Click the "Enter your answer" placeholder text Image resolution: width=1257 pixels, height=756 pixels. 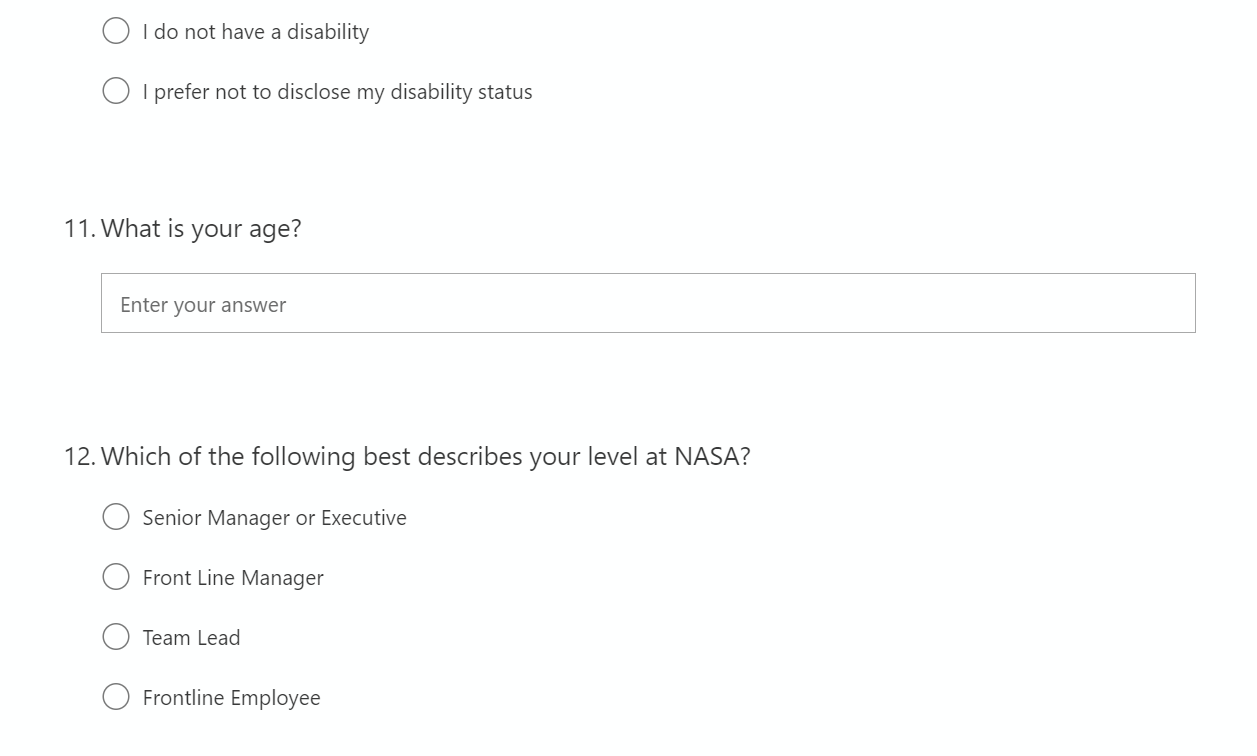coord(203,305)
